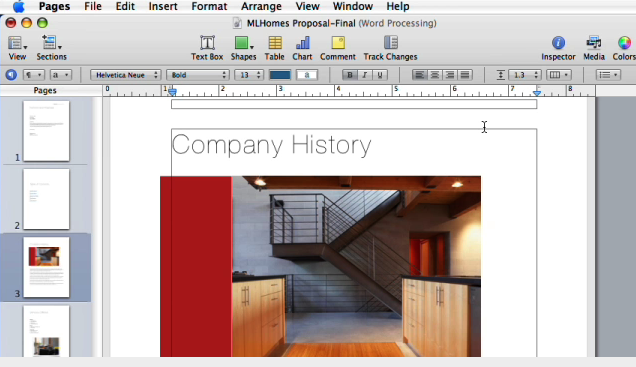
Task: Open the Shapes tool
Action: point(243,48)
